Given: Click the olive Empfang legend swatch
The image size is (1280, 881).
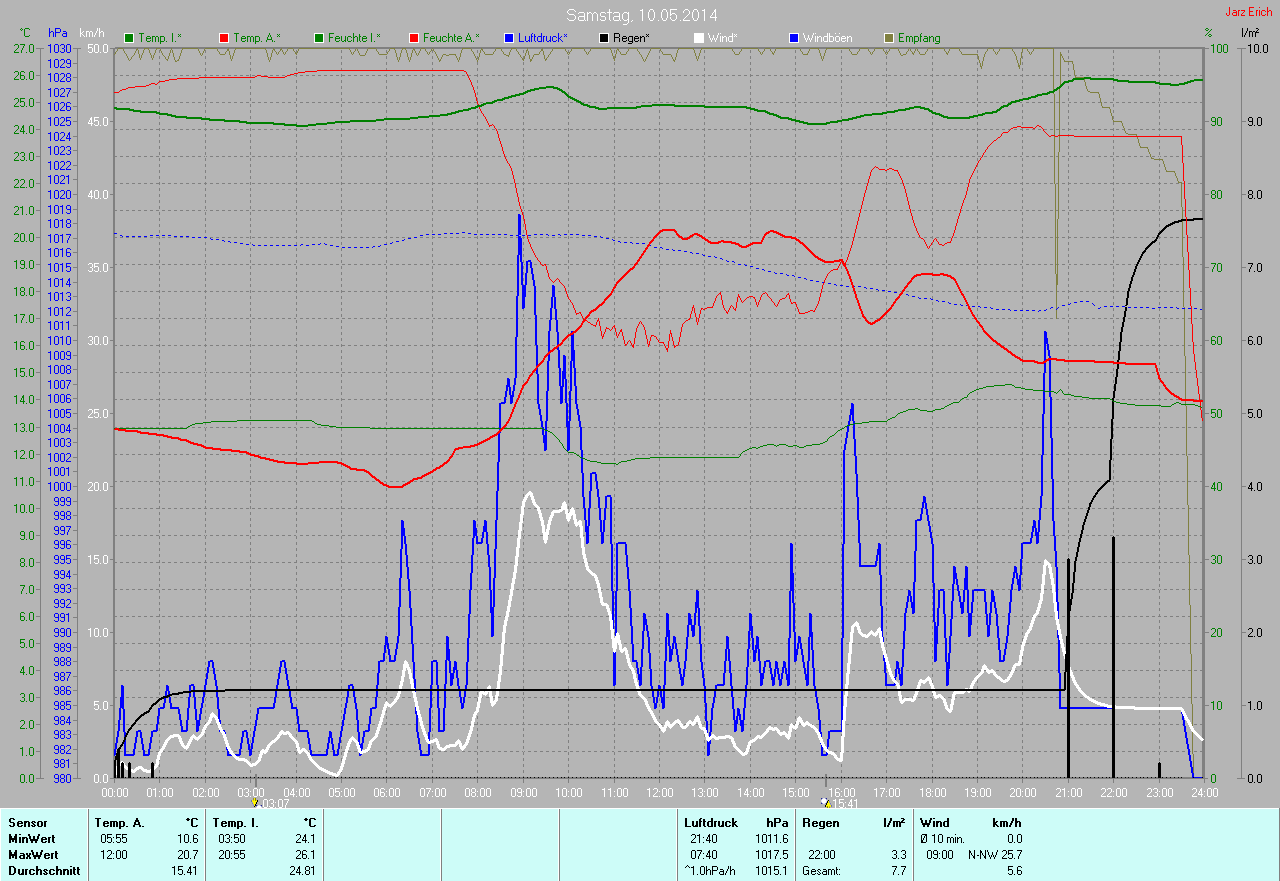Looking at the screenshot, I should (889, 38).
